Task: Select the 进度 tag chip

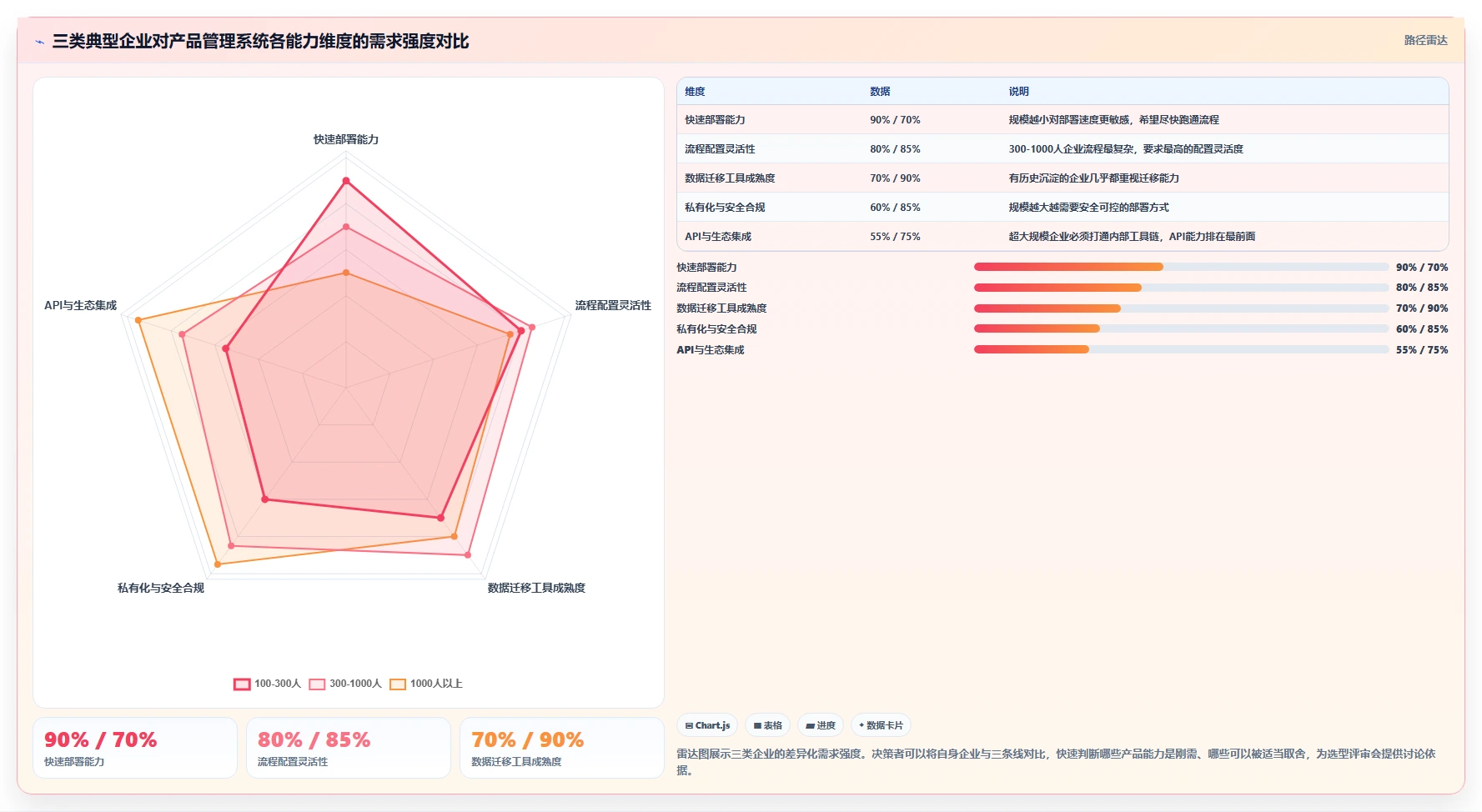Action: (x=821, y=725)
